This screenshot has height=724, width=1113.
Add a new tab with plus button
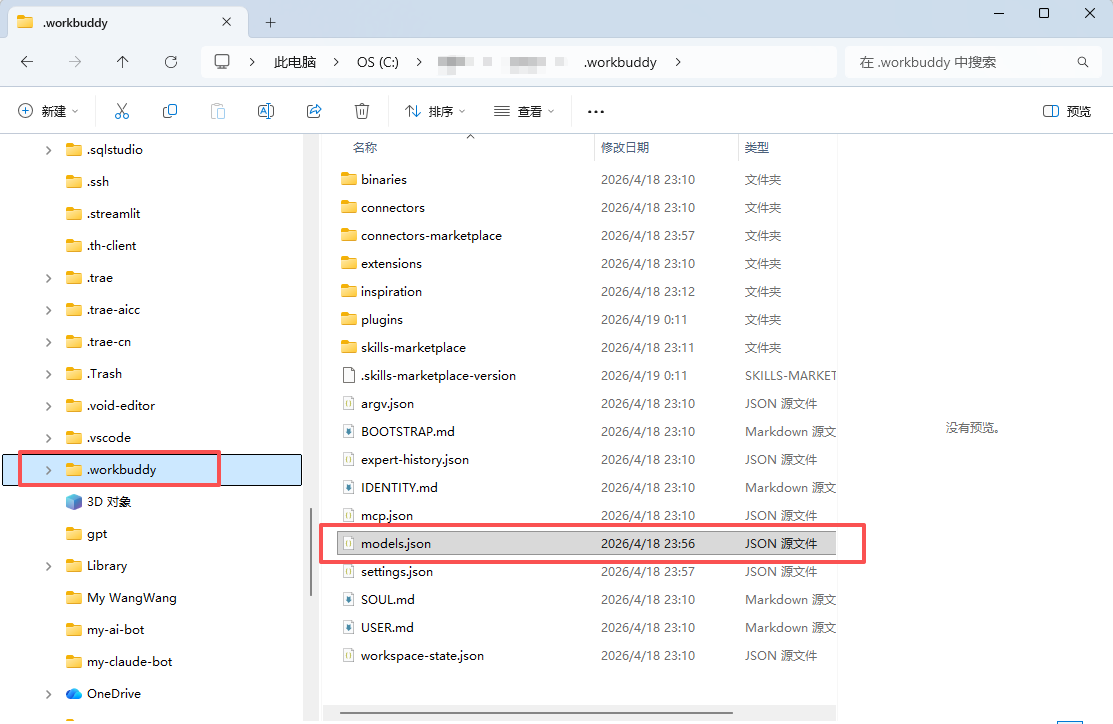click(270, 22)
